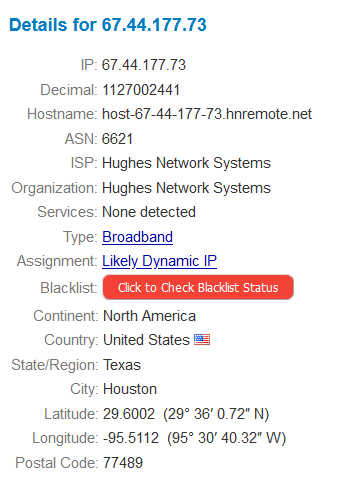Click the latitude value 29.6002
364x486 pixels.
129,414
